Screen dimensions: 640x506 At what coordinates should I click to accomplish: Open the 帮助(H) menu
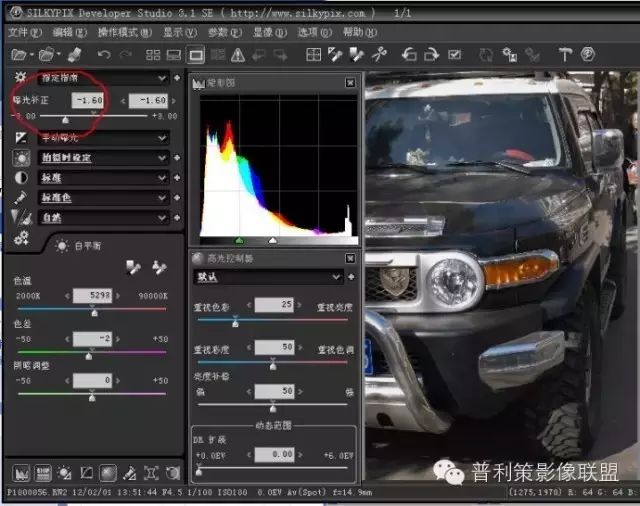tap(360, 32)
